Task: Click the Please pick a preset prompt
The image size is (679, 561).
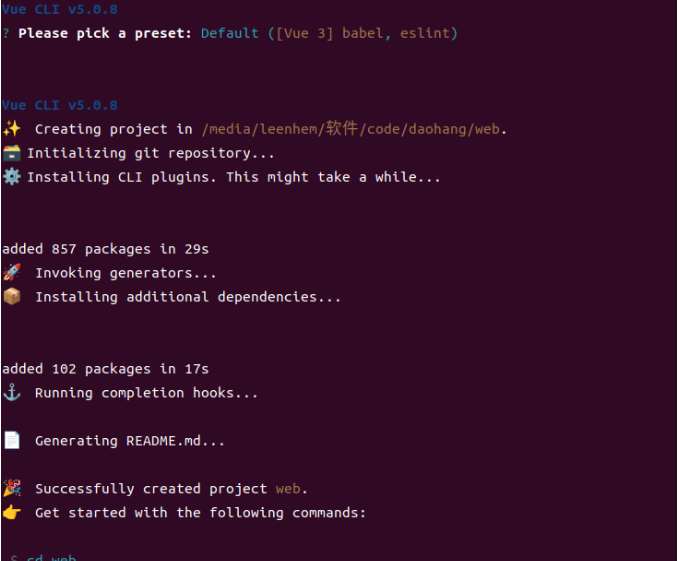Action: [104, 33]
